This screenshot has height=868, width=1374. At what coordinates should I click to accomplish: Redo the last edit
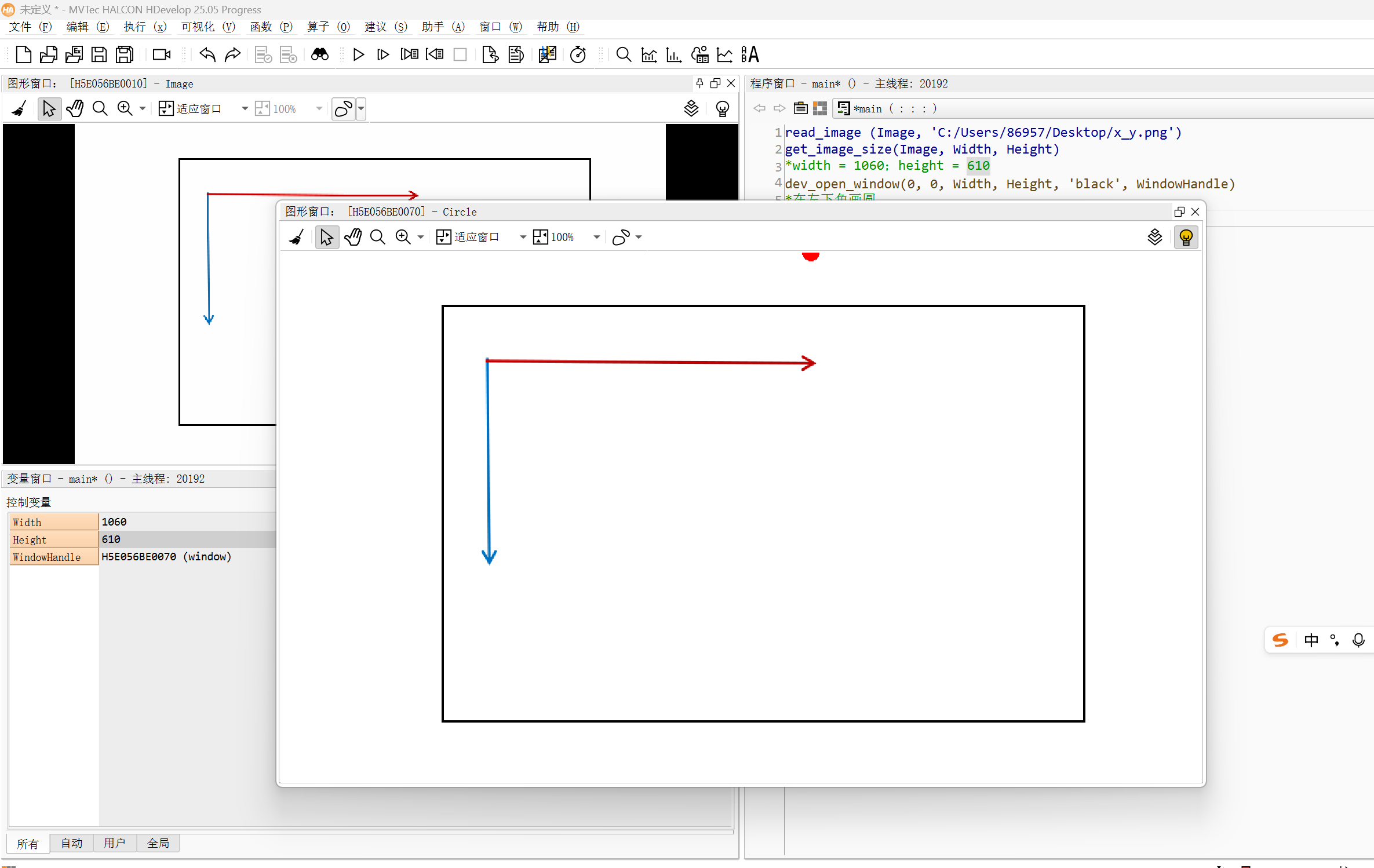pyautogui.click(x=232, y=54)
